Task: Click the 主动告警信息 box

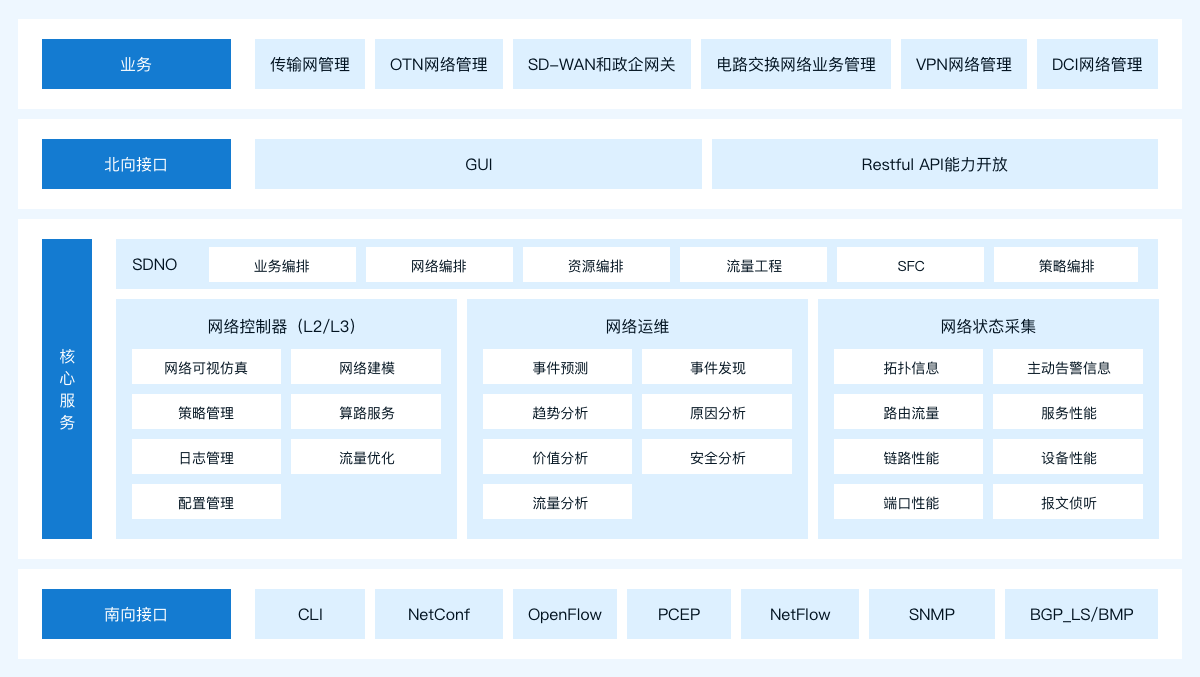Action: [x=1068, y=367]
